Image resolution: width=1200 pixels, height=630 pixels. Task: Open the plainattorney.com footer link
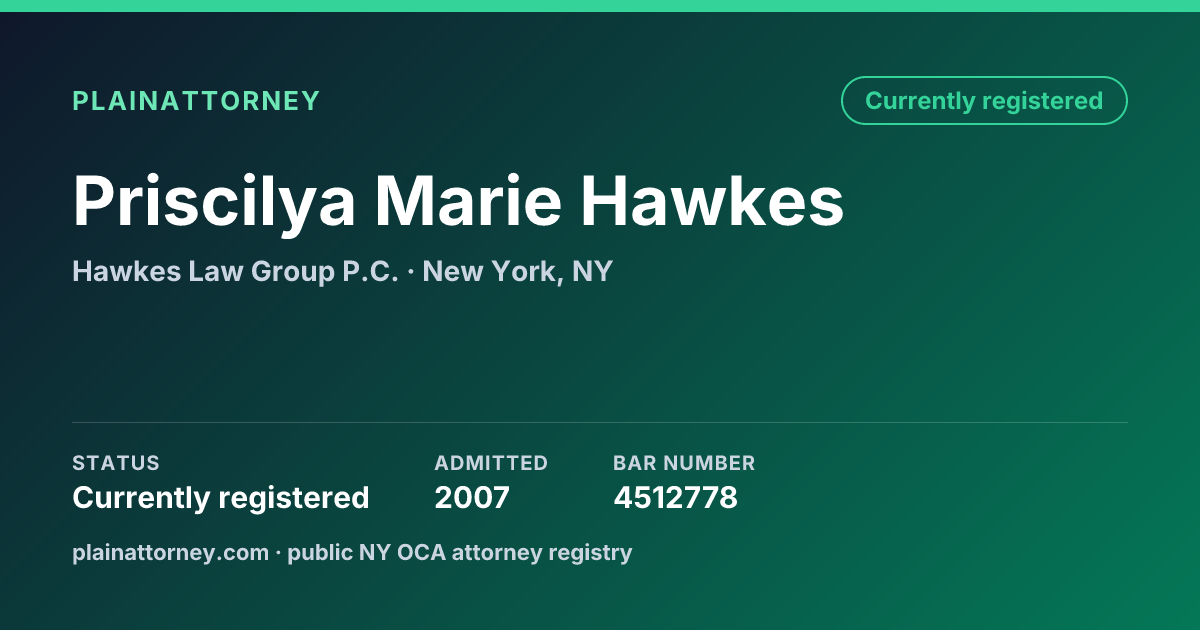[170, 552]
